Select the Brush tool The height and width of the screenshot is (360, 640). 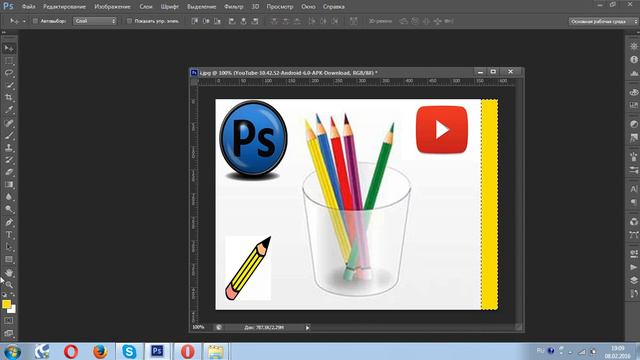click(9, 135)
